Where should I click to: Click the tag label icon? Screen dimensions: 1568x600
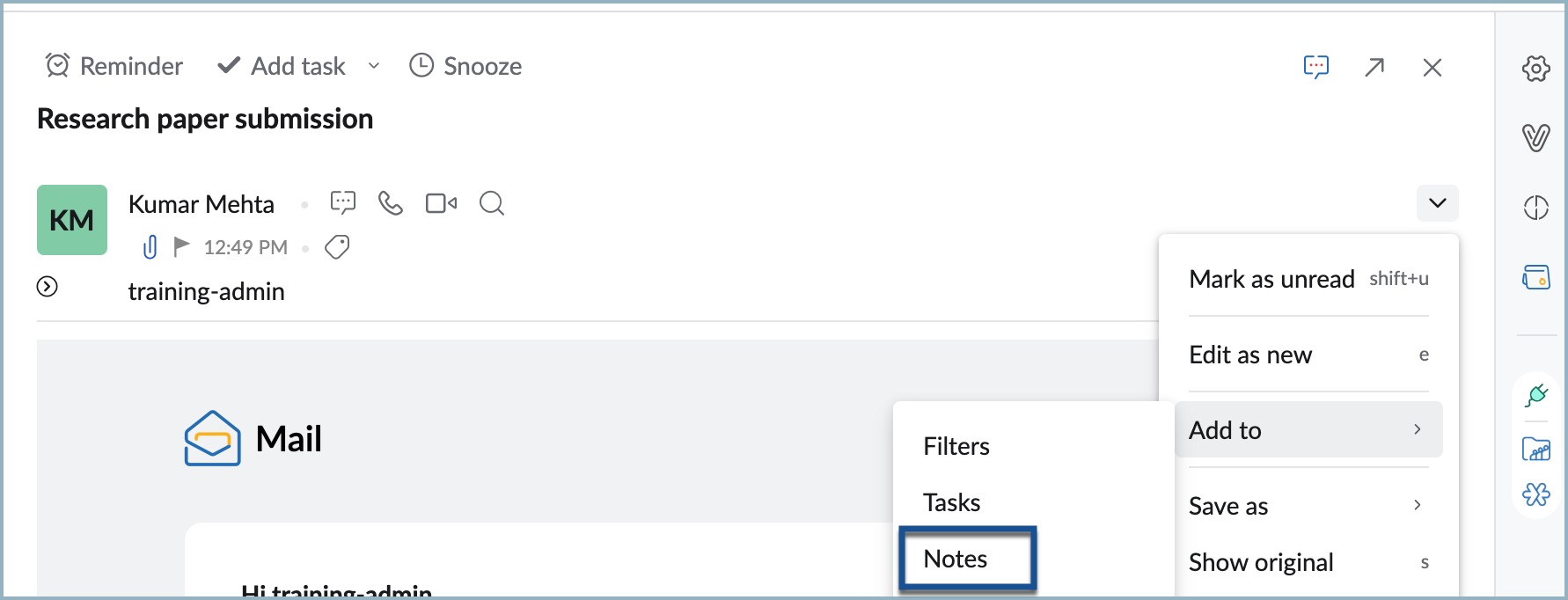tap(337, 247)
